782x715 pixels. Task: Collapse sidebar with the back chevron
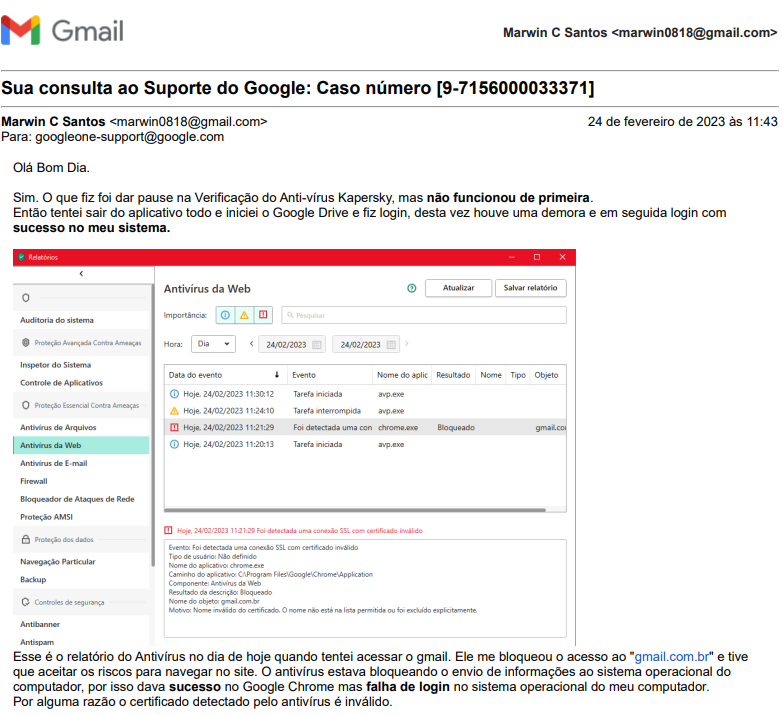coord(81,274)
